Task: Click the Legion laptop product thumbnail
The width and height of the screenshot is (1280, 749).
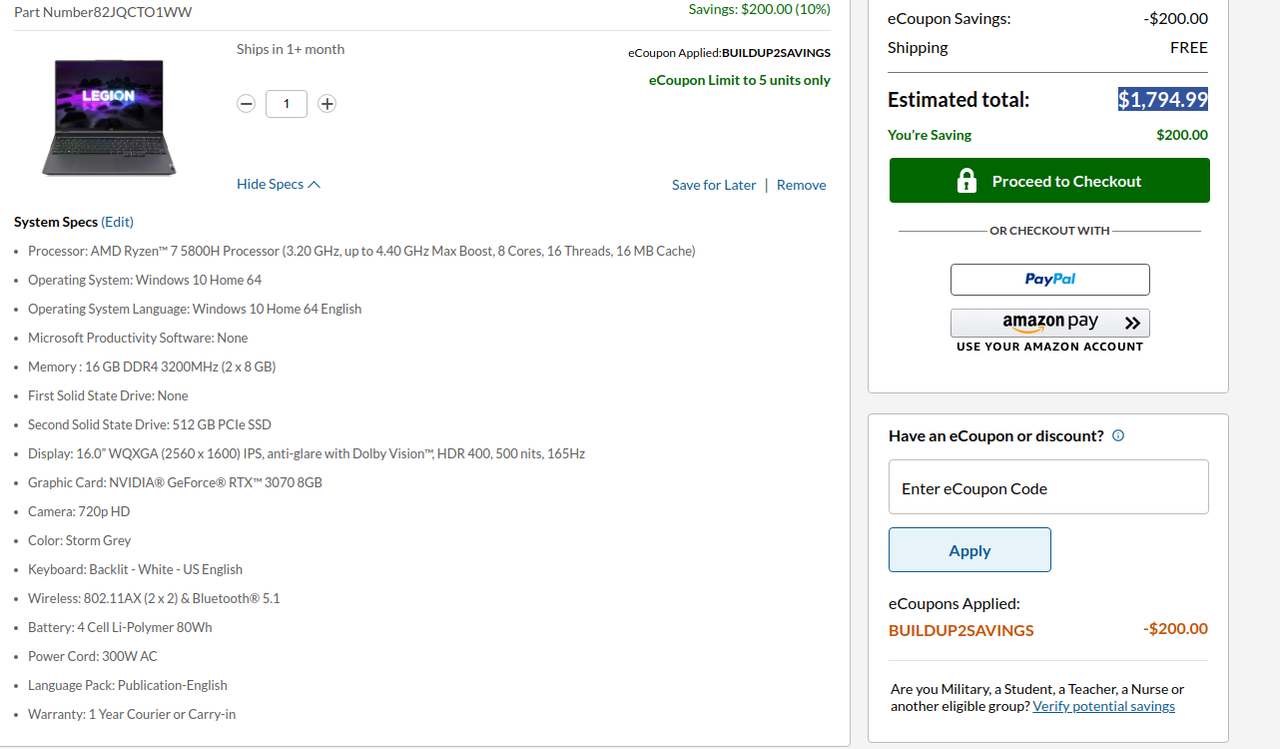Action: click(x=108, y=117)
